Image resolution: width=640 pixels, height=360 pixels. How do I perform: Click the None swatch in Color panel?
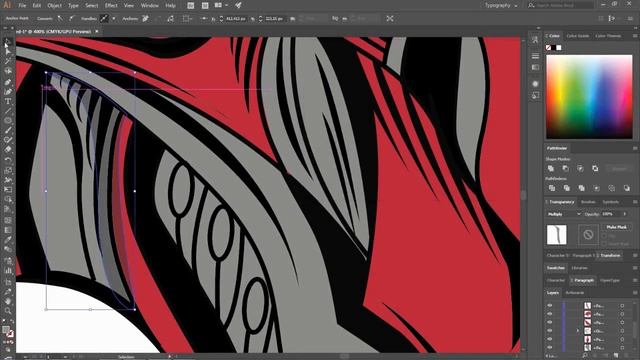tap(549, 48)
